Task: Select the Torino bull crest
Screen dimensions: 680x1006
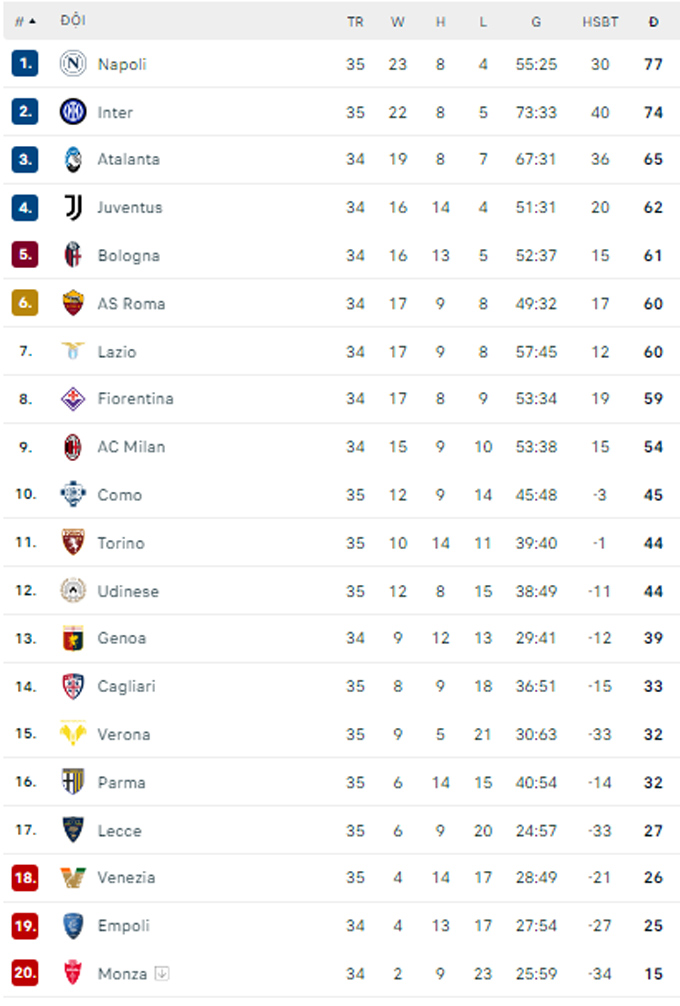Action: click(x=72, y=542)
